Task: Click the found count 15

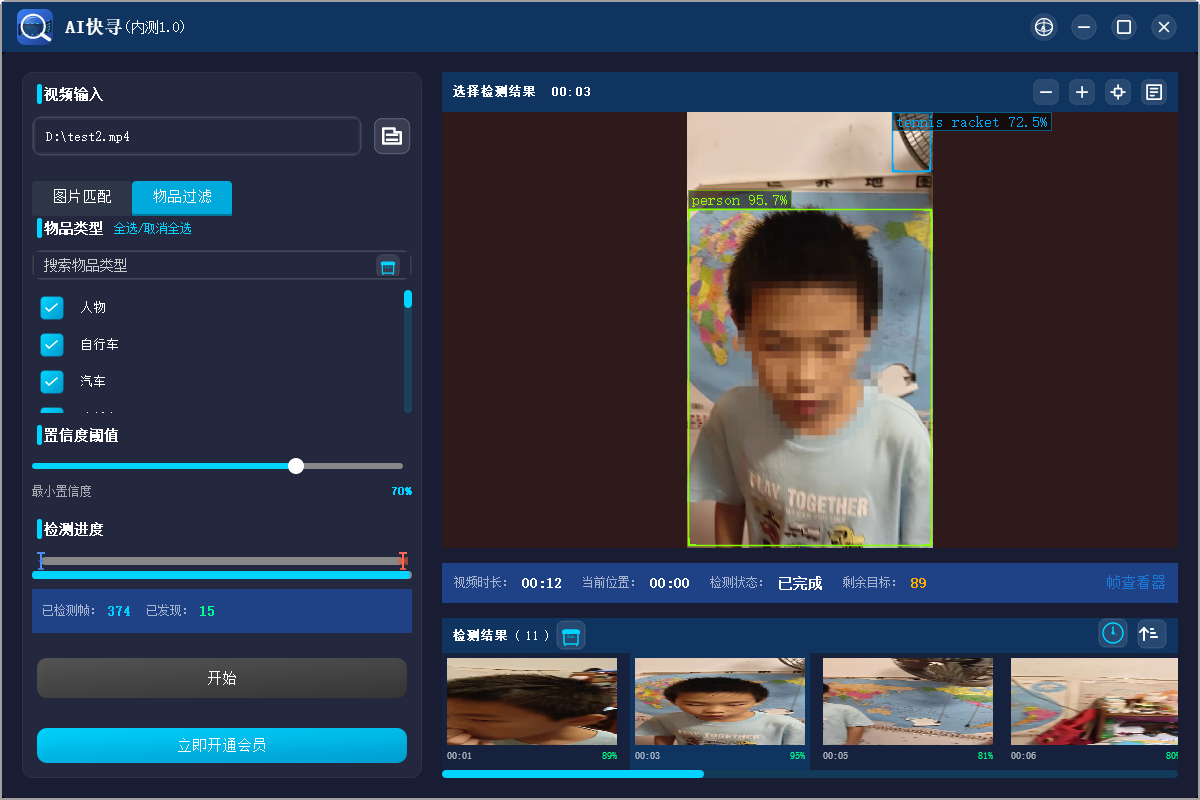Action: (x=207, y=611)
